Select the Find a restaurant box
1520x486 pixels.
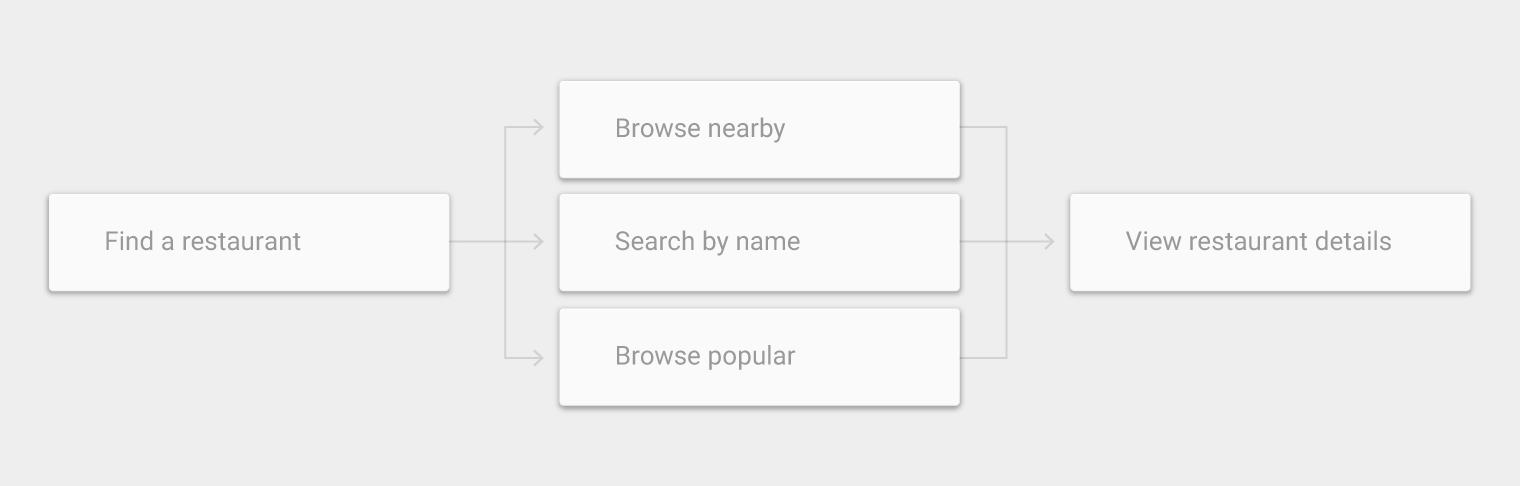[249, 242]
